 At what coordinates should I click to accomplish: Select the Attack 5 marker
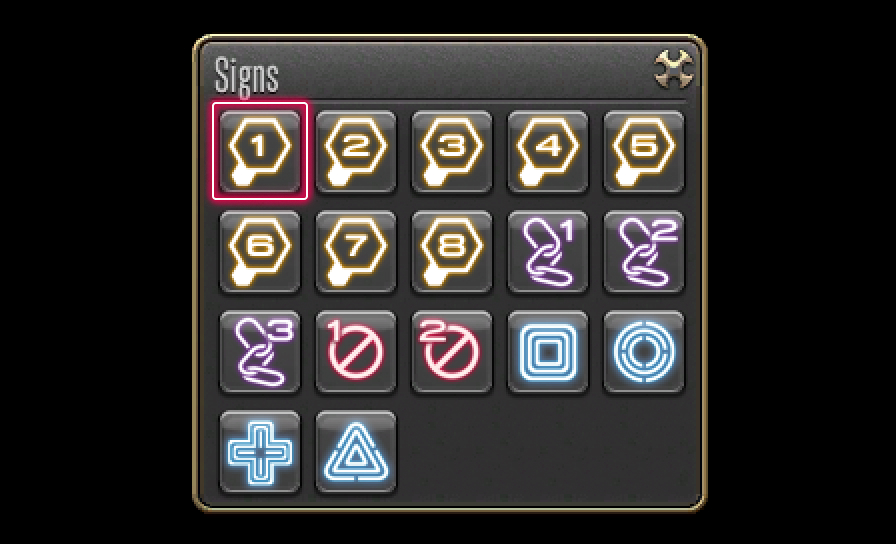pyautogui.click(x=644, y=151)
